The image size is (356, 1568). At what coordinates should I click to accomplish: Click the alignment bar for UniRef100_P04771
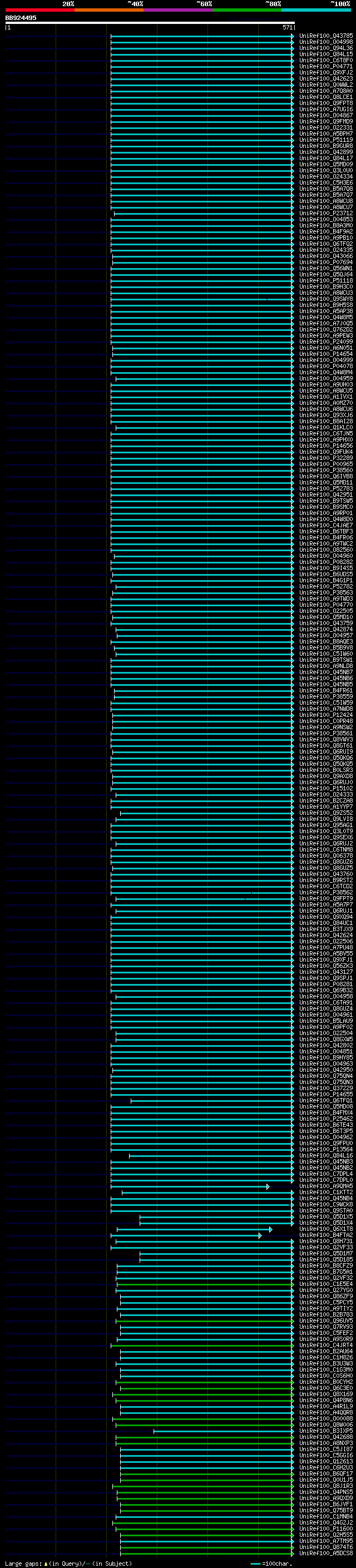(x=202, y=66)
